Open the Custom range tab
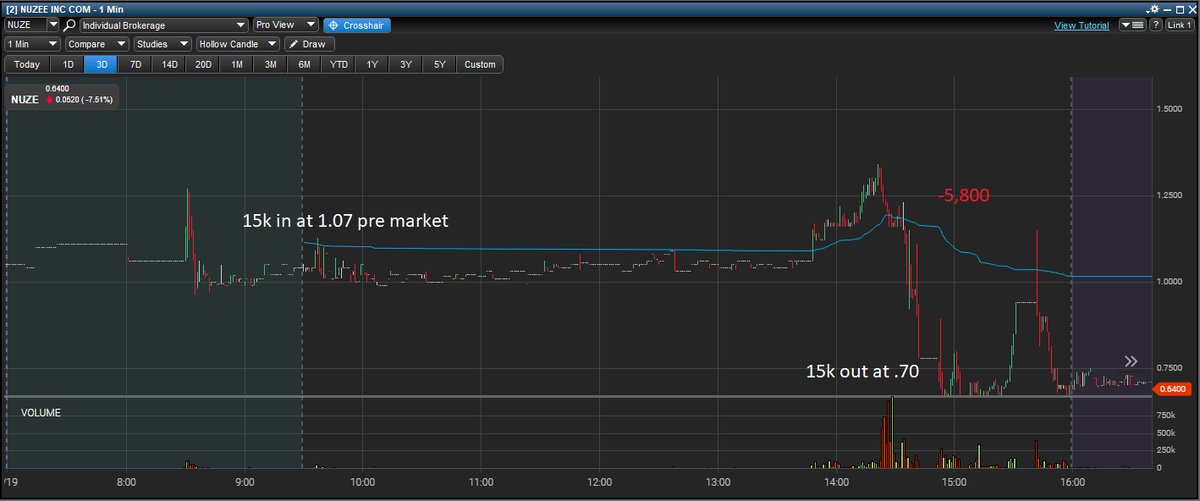The width and height of the screenshot is (1200, 501). (x=480, y=64)
